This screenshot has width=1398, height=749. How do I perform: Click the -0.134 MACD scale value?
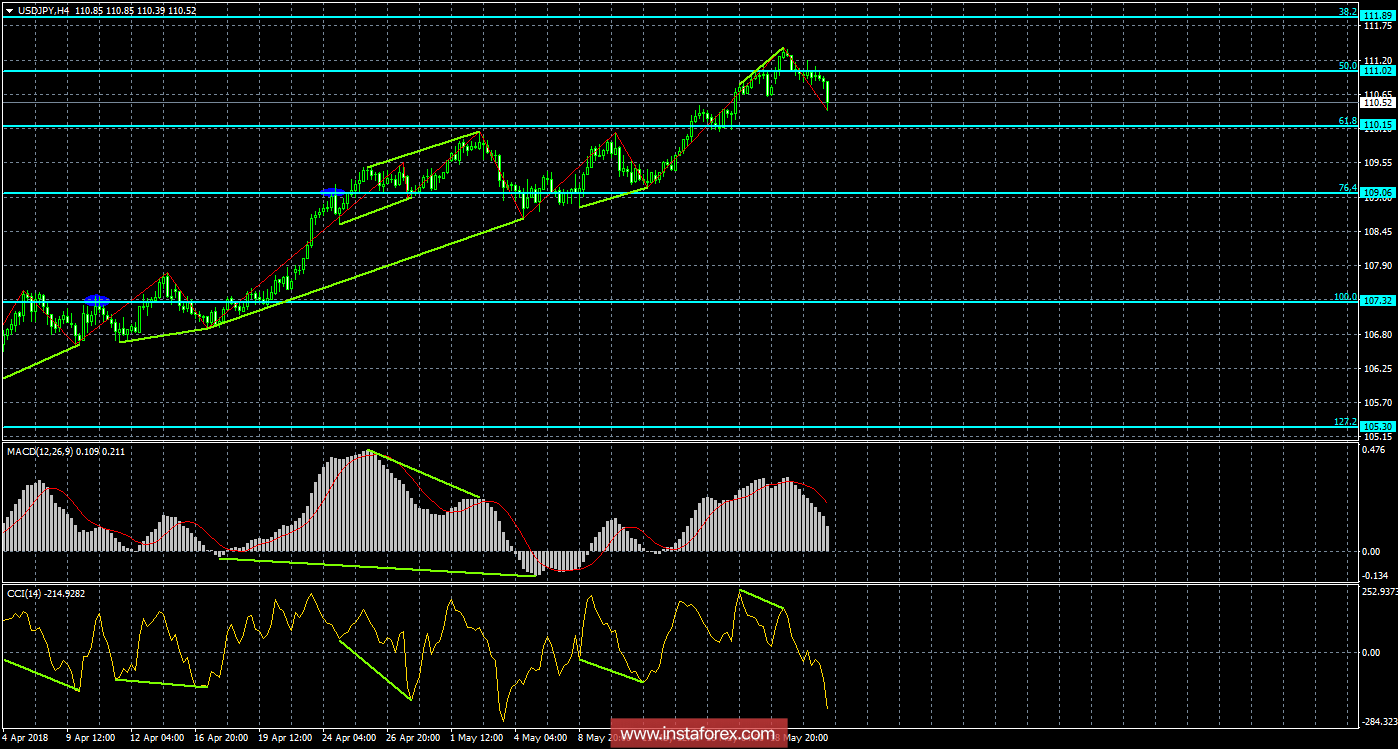coord(1377,575)
